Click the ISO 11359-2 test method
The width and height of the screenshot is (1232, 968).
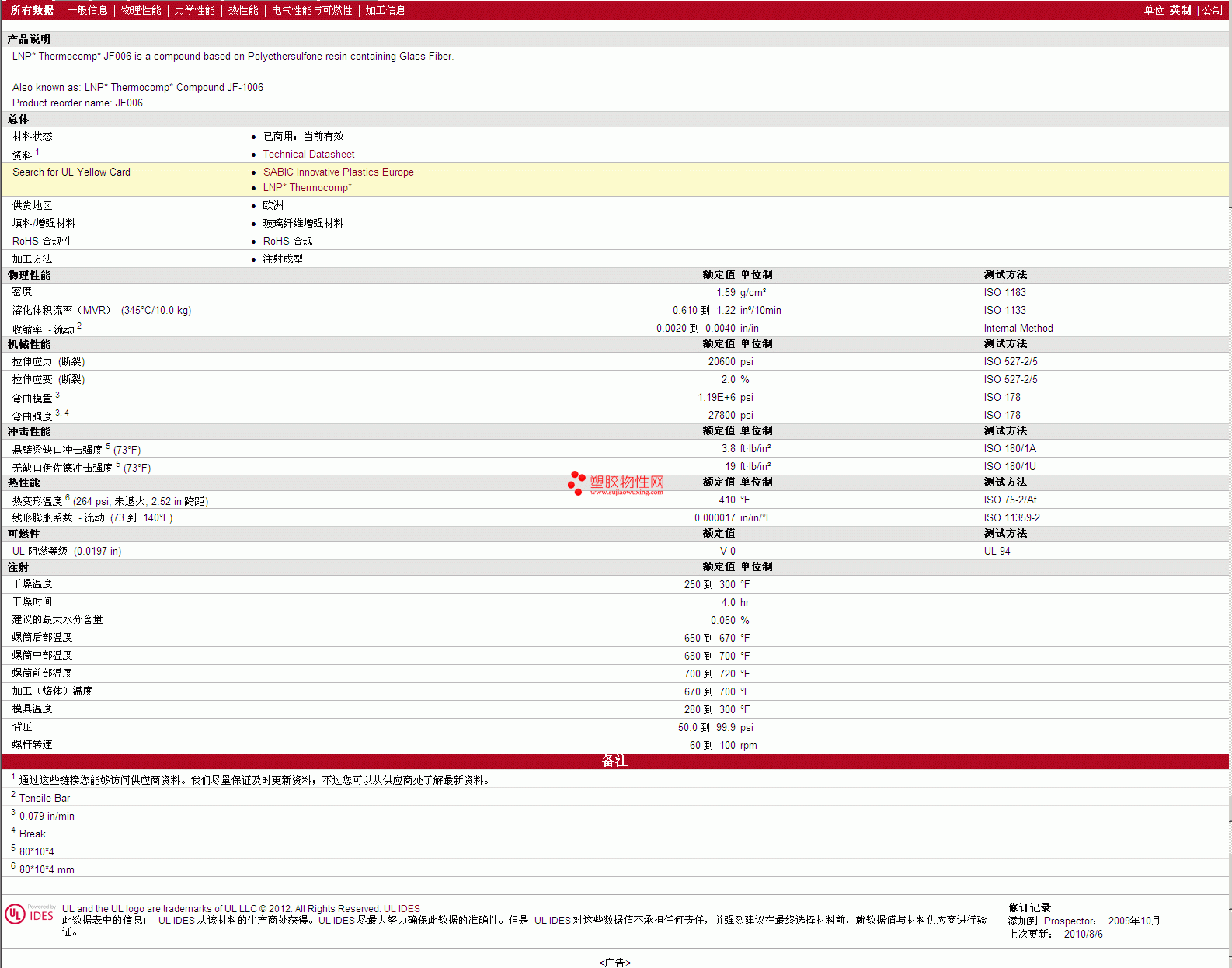pos(1011,517)
